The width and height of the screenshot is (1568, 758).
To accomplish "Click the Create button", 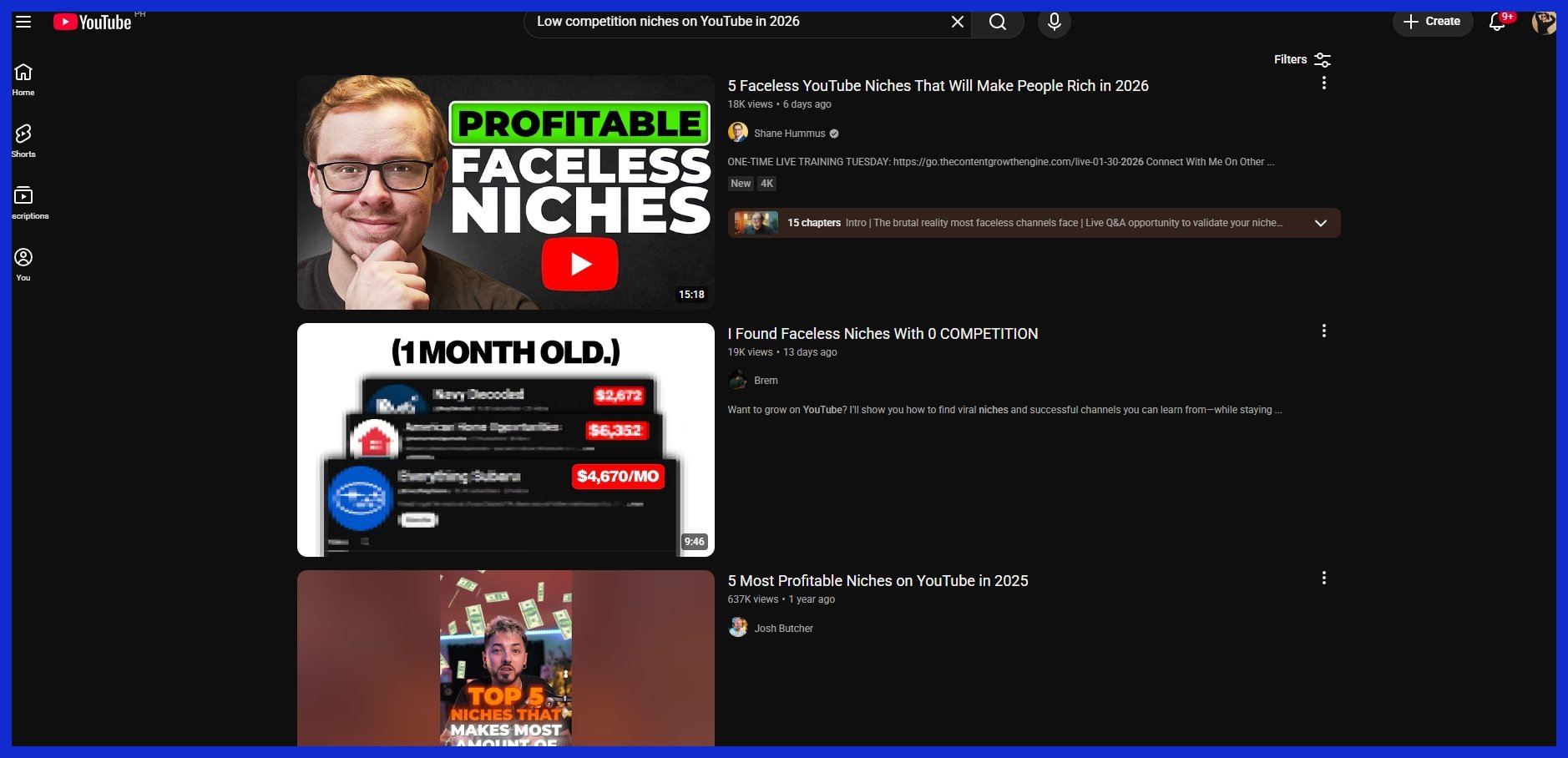I will tap(1432, 22).
